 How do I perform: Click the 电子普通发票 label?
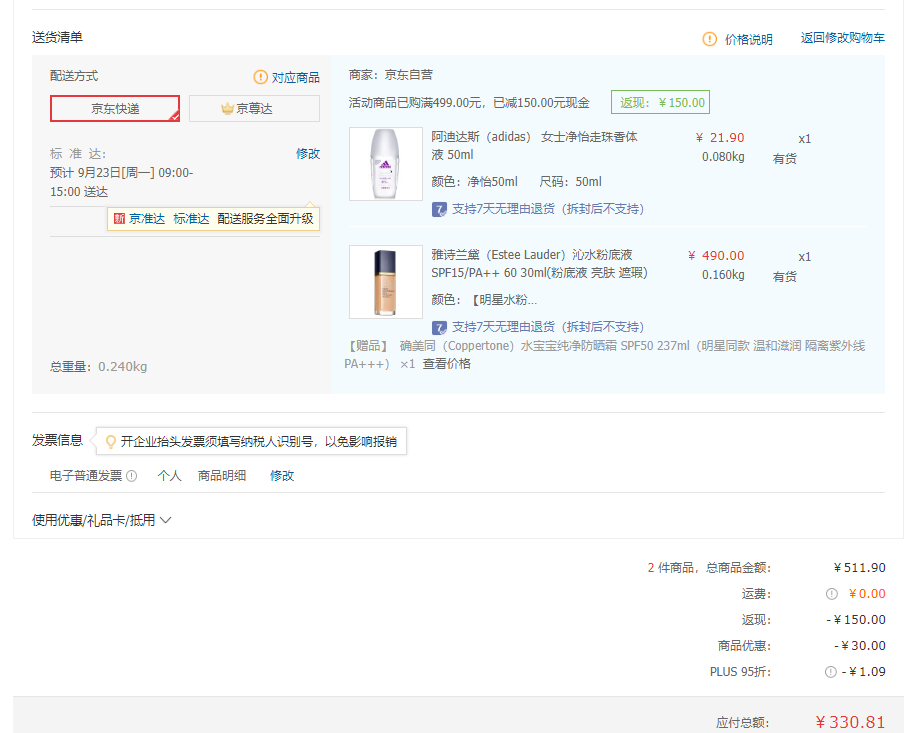(86, 475)
